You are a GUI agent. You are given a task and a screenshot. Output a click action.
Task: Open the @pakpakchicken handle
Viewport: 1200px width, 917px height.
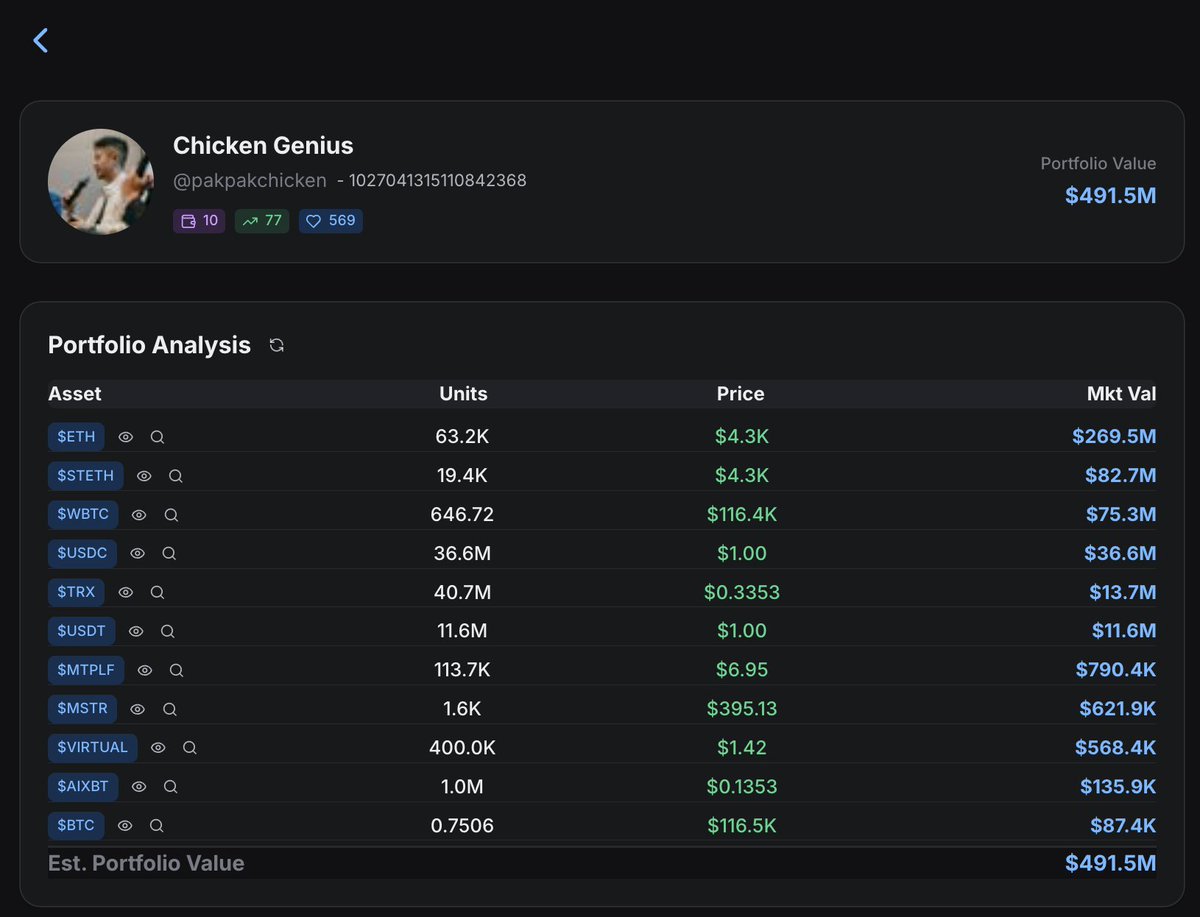pos(250,181)
